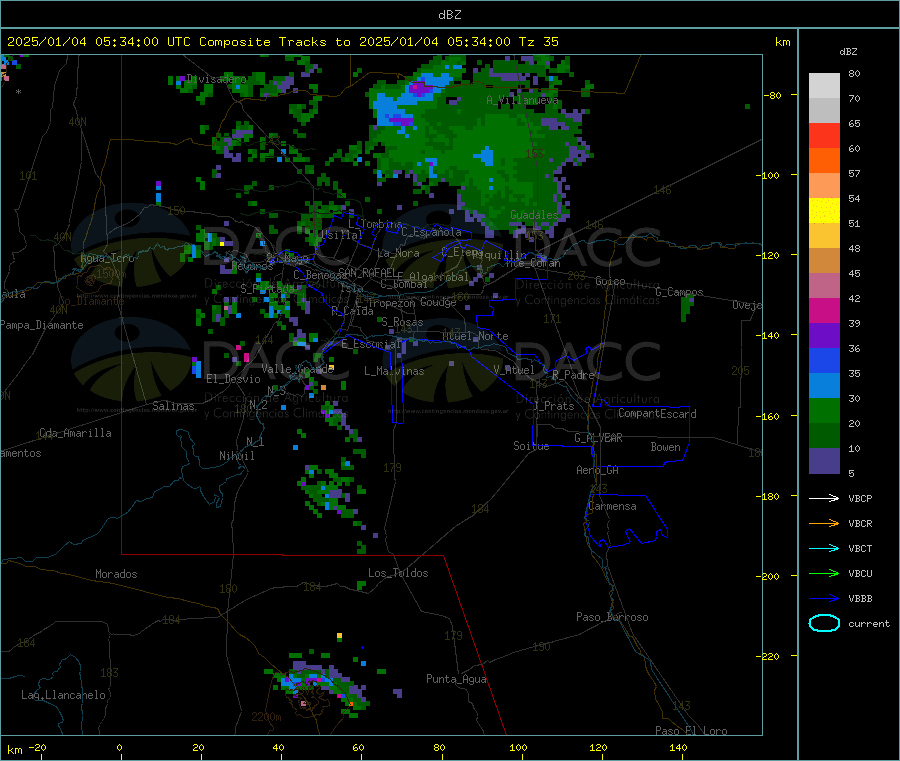Click the 'Nihuil' map label
This screenshot has width=900, height=761.
[x=236, y=456]
